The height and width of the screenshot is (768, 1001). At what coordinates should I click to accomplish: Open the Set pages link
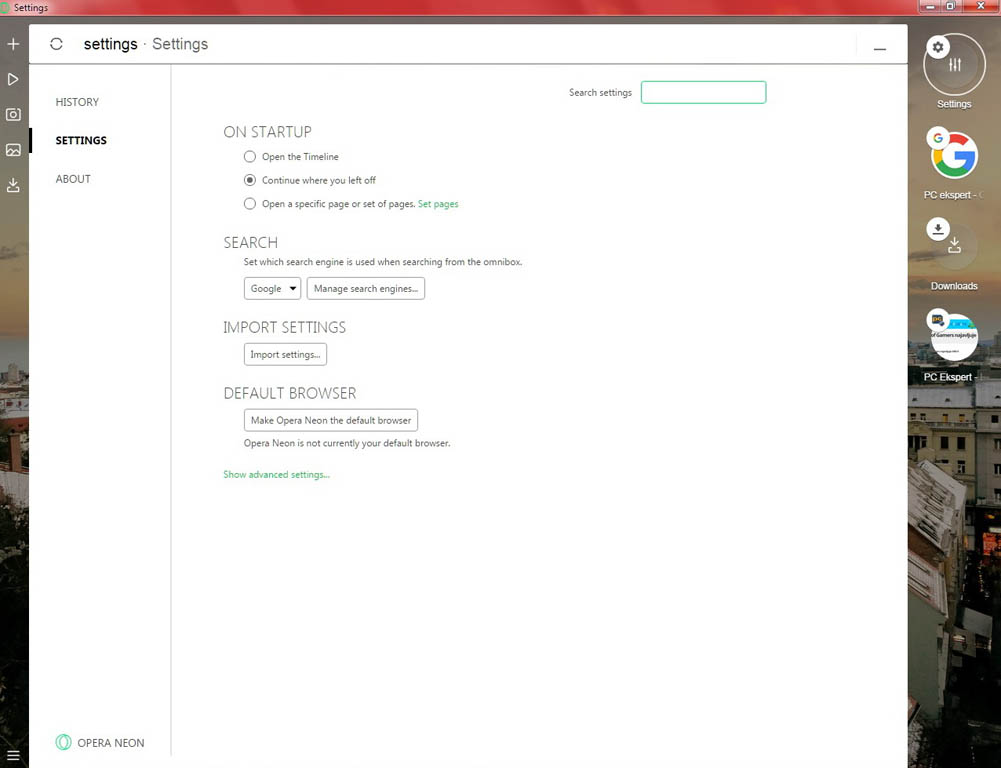438,204
